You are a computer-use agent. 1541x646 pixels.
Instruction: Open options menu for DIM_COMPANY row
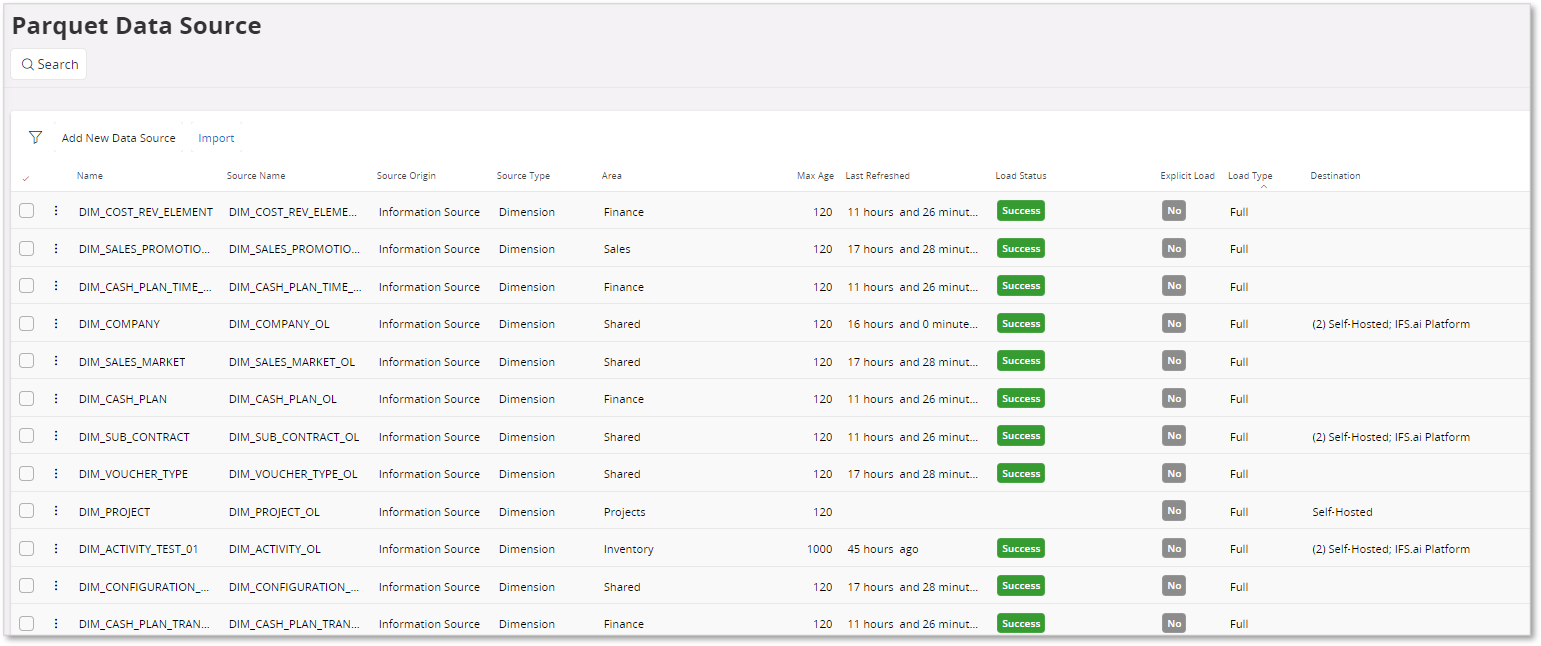pyautogui.click(x=56, y=323)
